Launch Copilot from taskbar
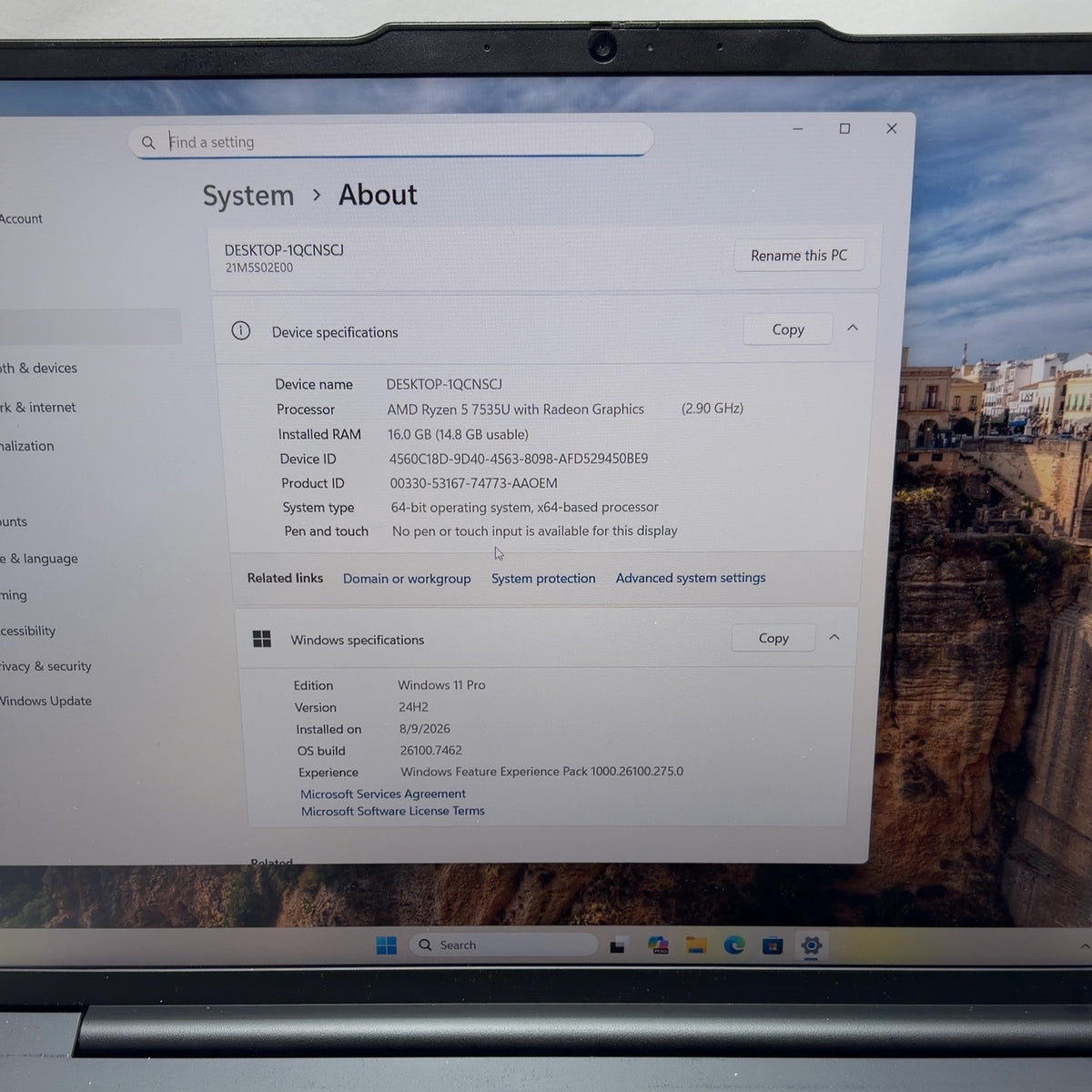1092x1092 pixels. [x=658, y=945]
